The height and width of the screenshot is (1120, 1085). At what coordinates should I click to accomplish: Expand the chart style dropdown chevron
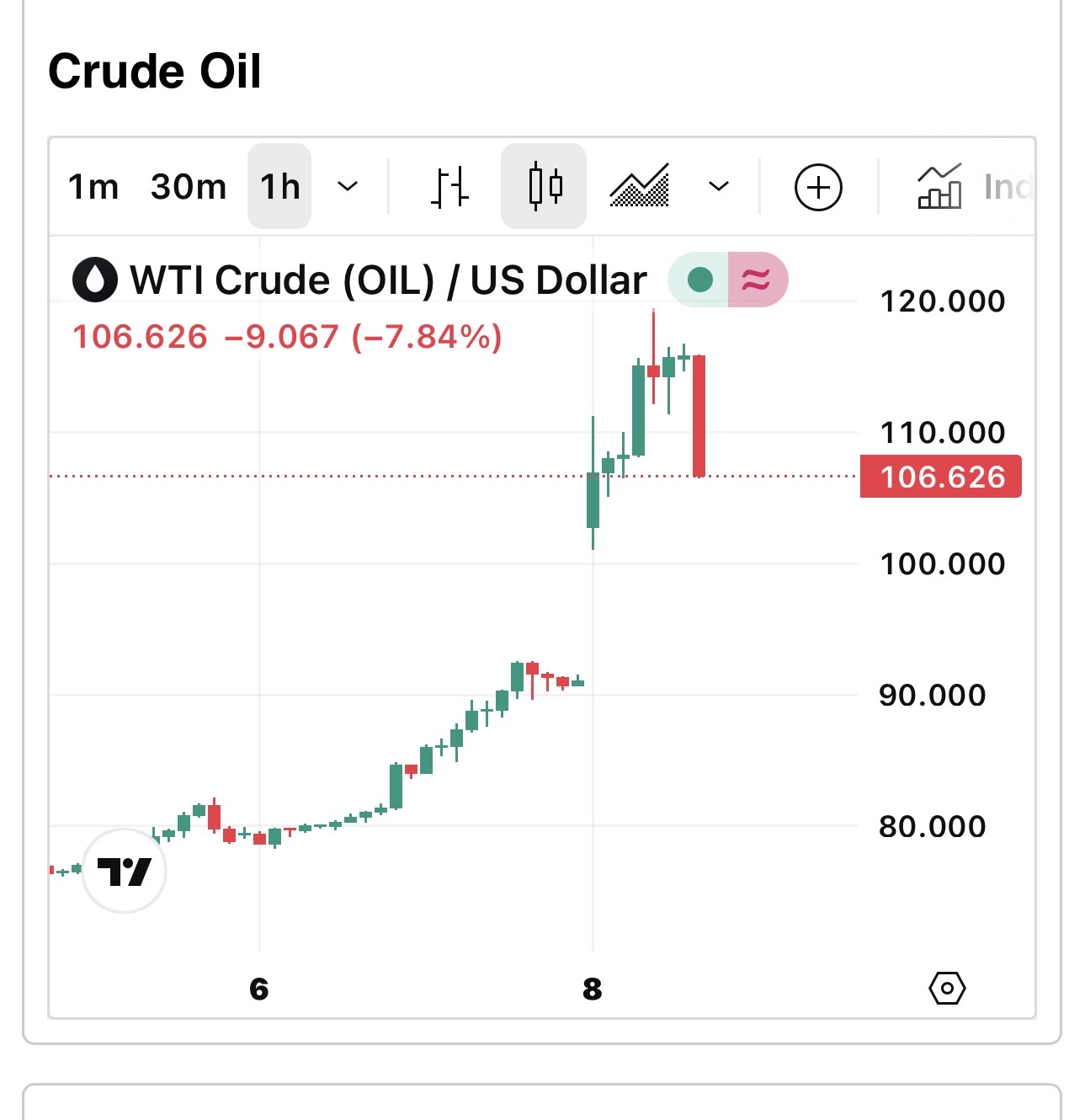coord(718,186)
